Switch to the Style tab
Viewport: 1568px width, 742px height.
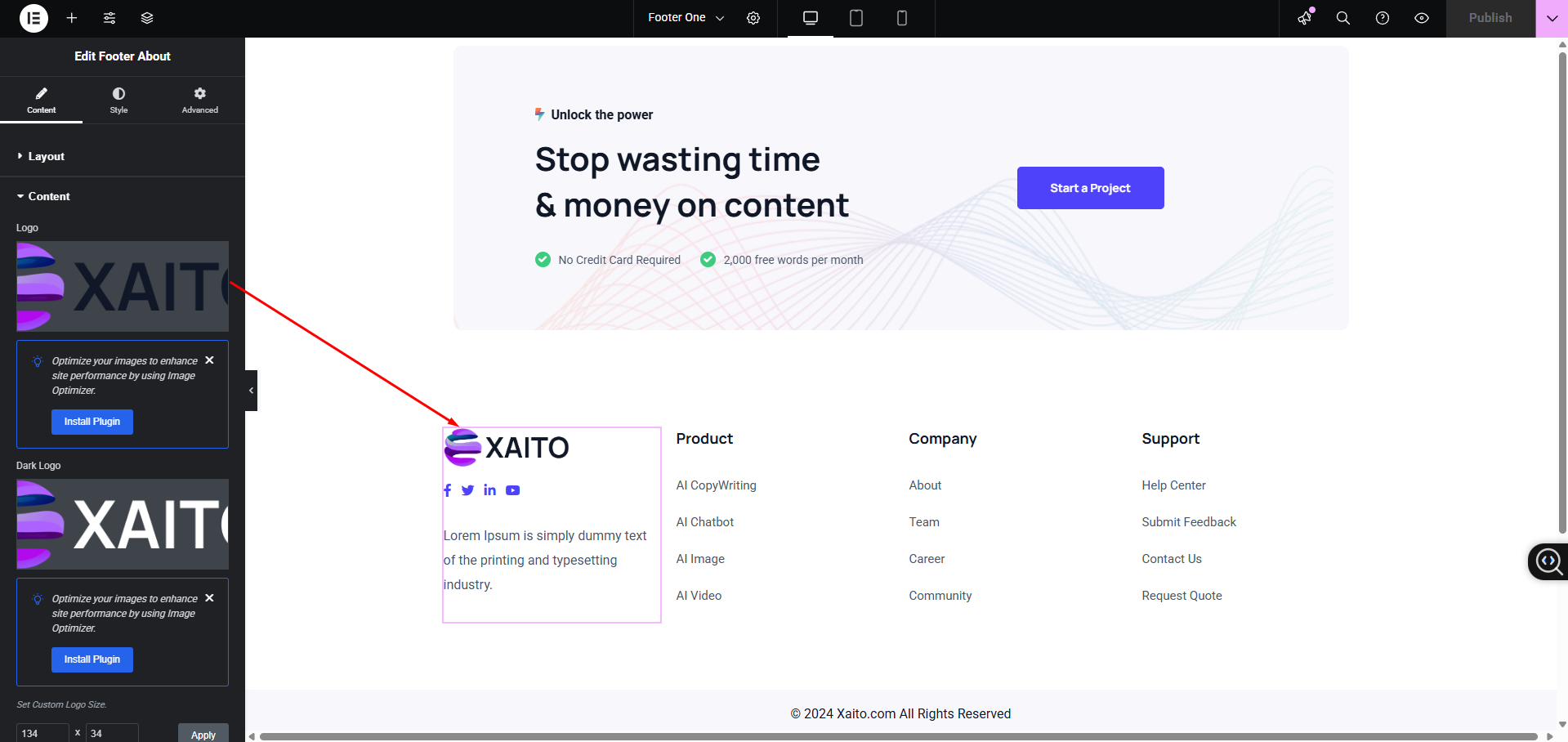(x=118, y=100)
